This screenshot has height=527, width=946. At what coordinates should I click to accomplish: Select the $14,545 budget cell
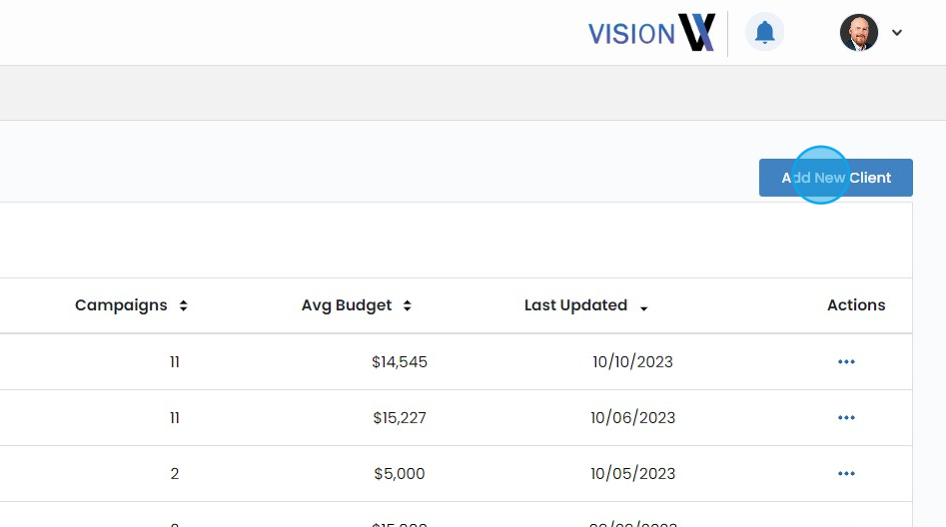[399, 362]
